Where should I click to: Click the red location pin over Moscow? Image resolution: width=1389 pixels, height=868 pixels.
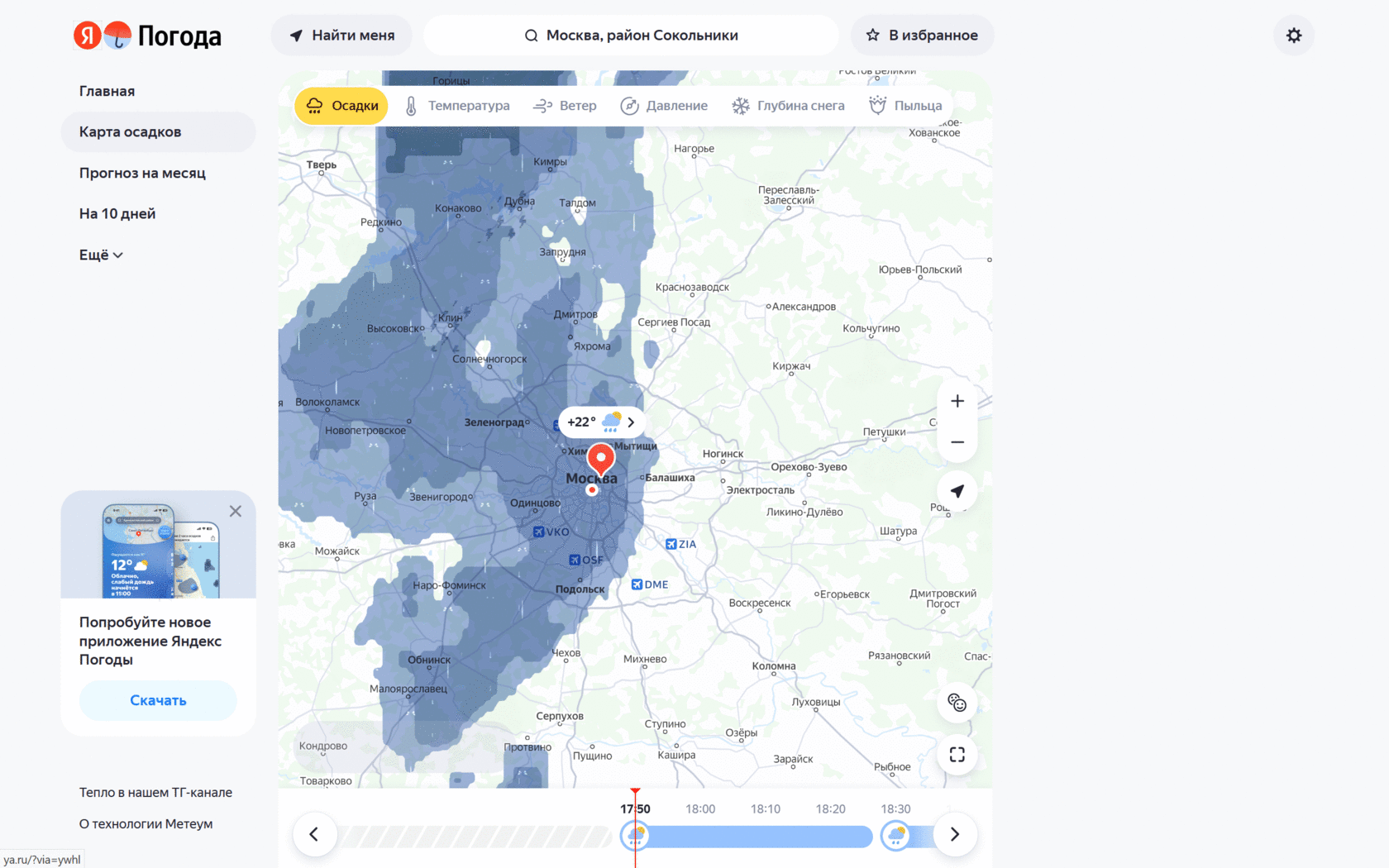tap(601, 459)
